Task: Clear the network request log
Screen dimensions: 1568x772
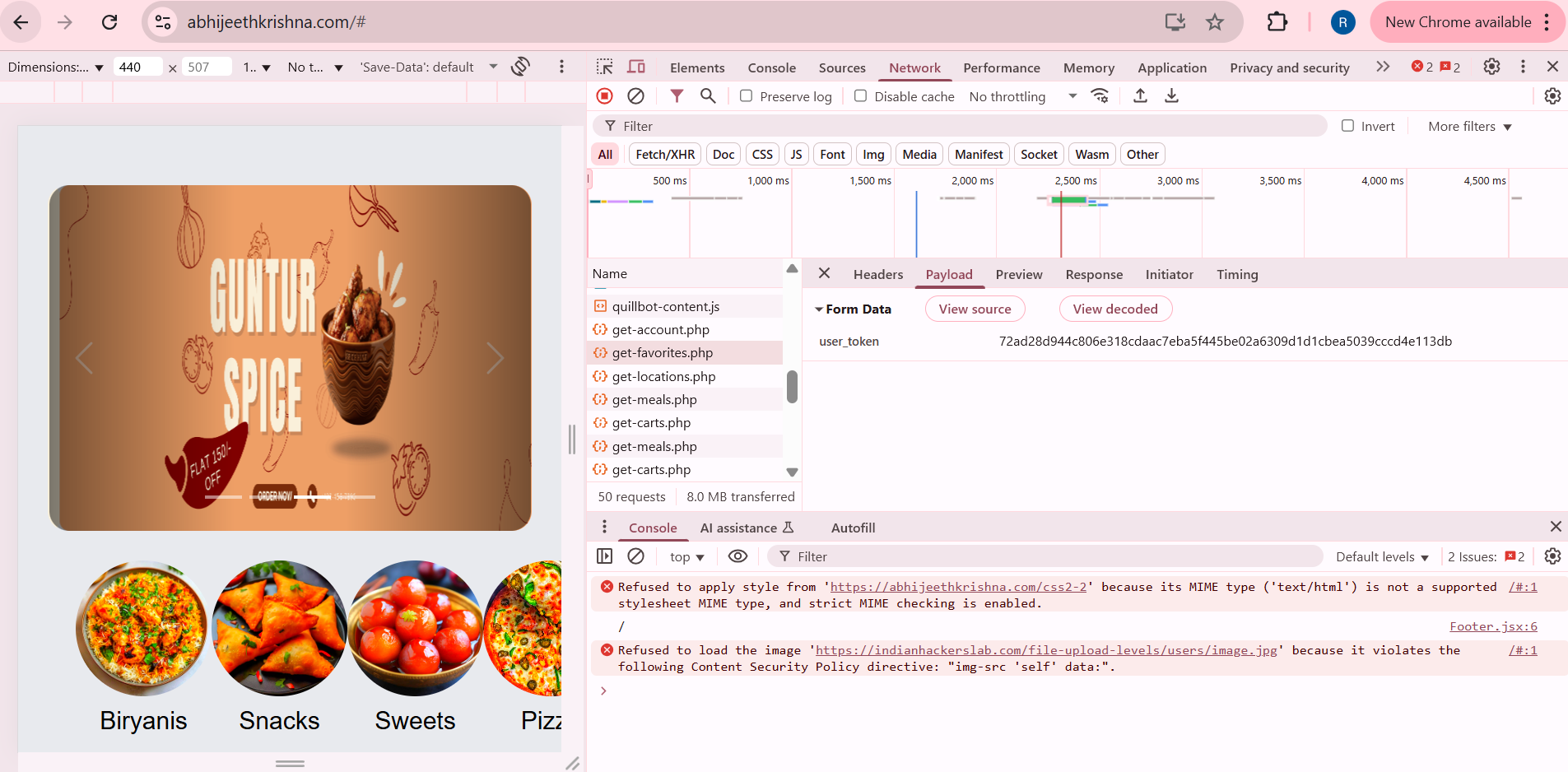Action: pyautogui.click(x=635, y=96)
